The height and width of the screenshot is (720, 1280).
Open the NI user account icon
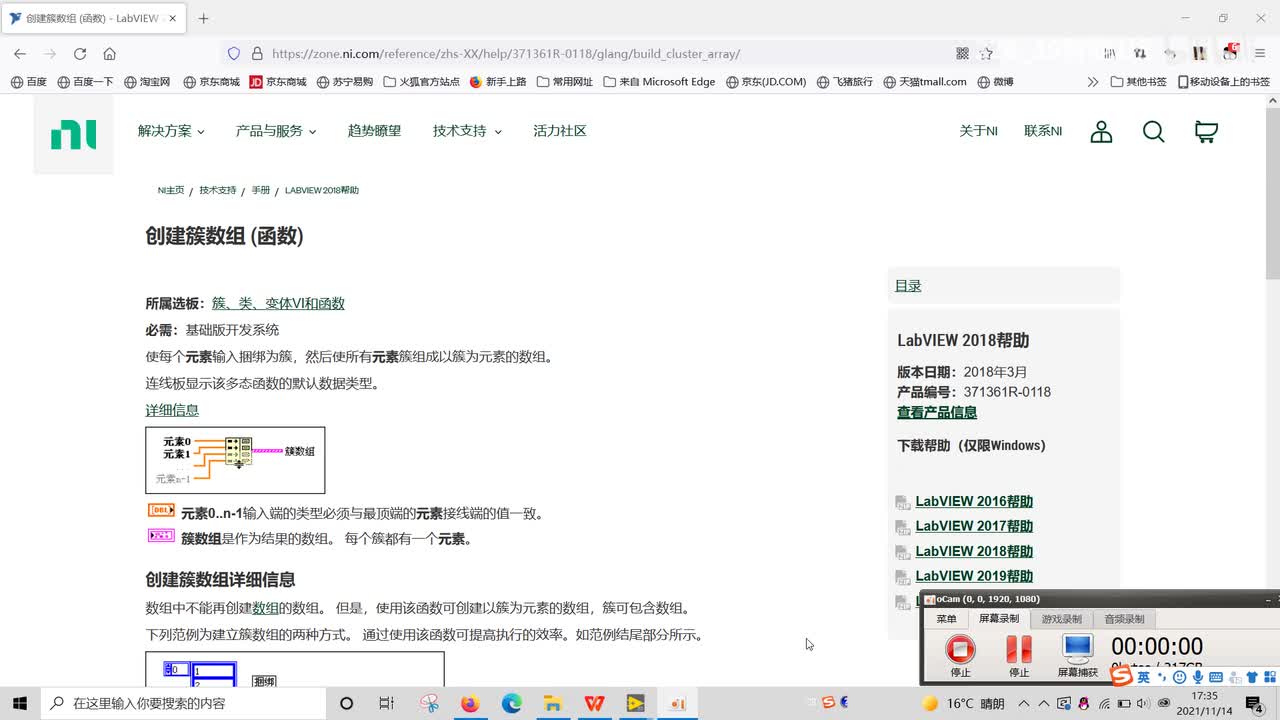pyautogui.click(x=1101, y=132)
